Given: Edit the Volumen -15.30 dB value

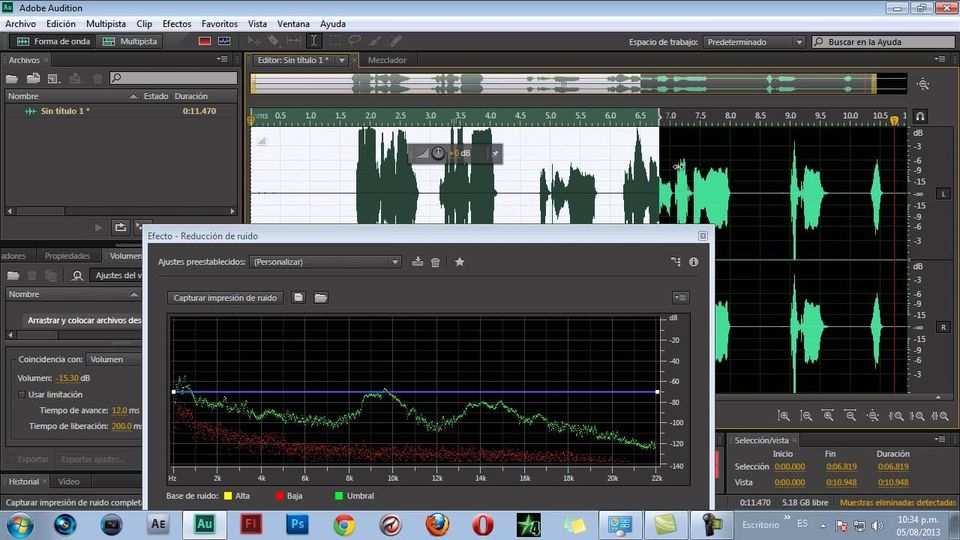Looking at the screenshot, I should click(x=67, y=378).
